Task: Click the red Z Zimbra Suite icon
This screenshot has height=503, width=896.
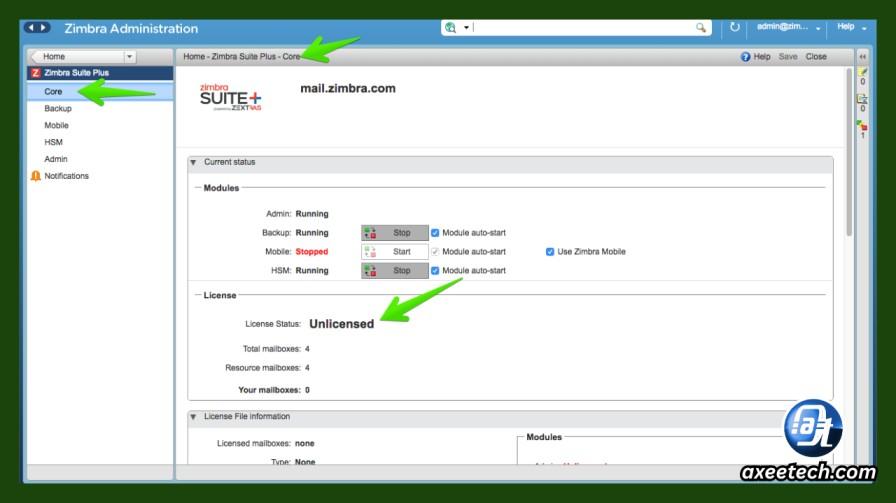Action: [x=35, y=73]
